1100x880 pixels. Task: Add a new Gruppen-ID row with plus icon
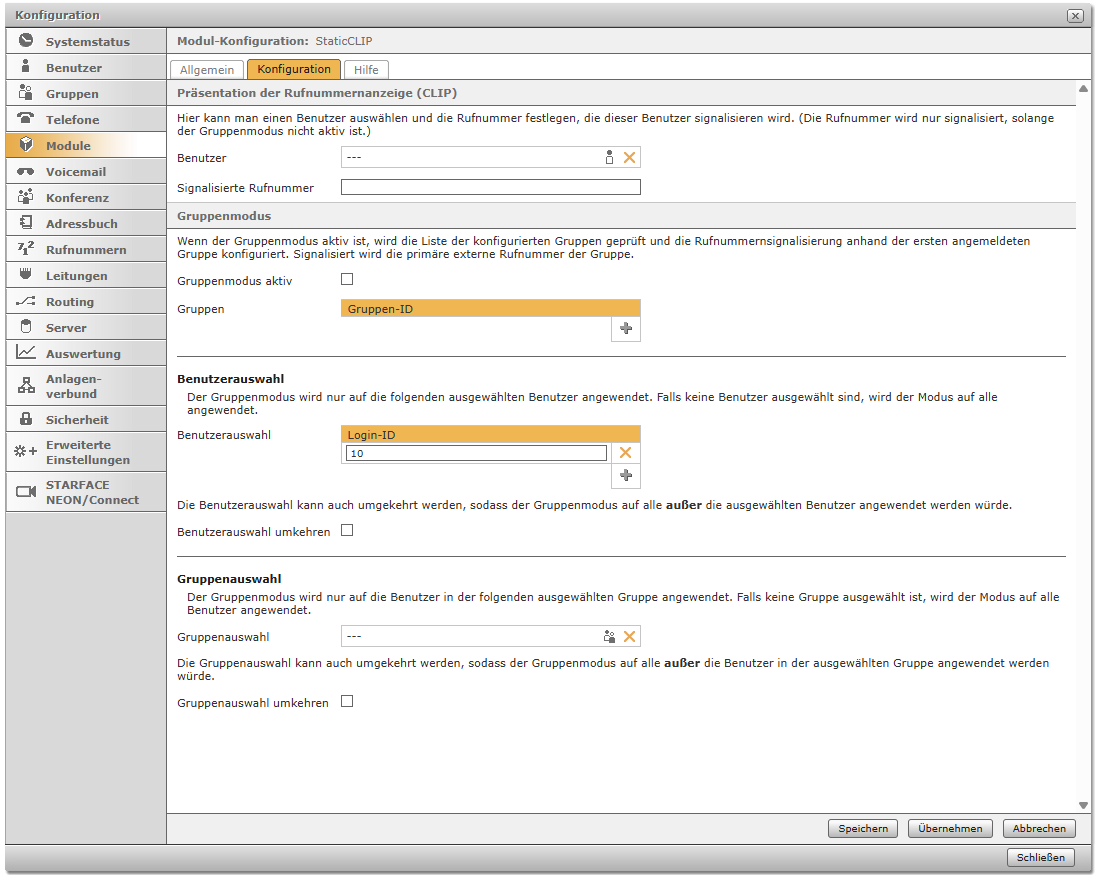coord(626,329)
